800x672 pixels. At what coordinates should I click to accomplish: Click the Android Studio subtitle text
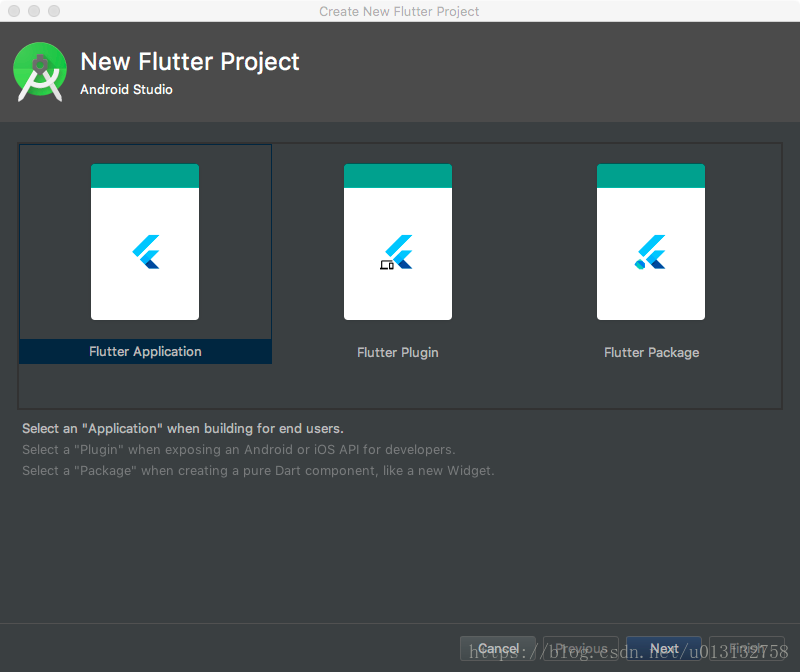(127, 89)
